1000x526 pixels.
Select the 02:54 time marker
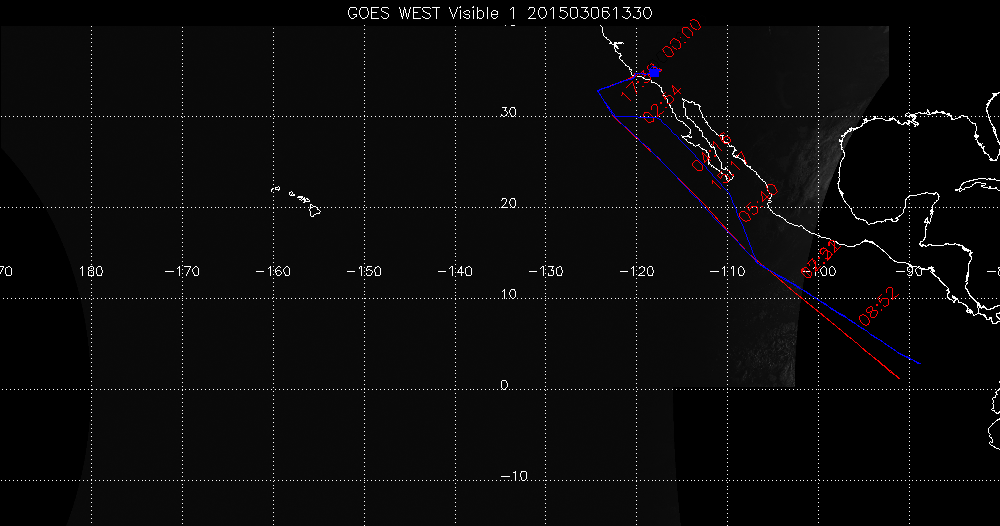click(x=662, y=105)
